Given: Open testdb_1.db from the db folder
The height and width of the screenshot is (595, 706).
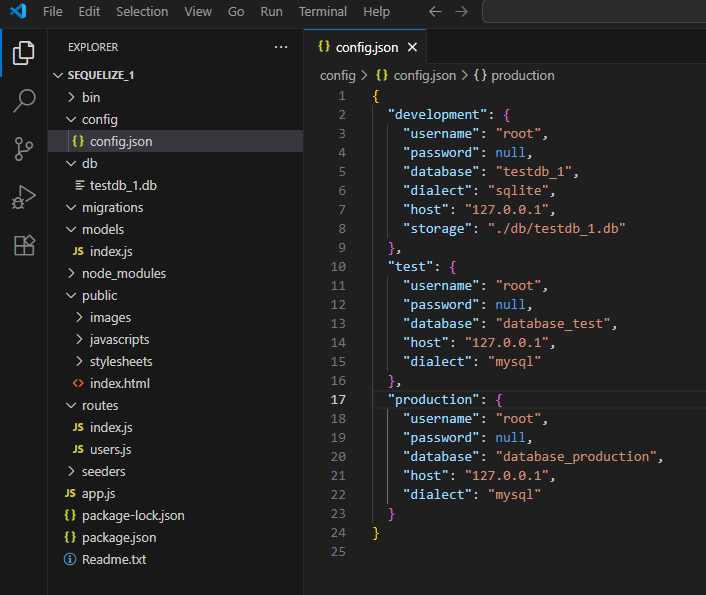Looking at the screenshot, I should tap(176, 185).
